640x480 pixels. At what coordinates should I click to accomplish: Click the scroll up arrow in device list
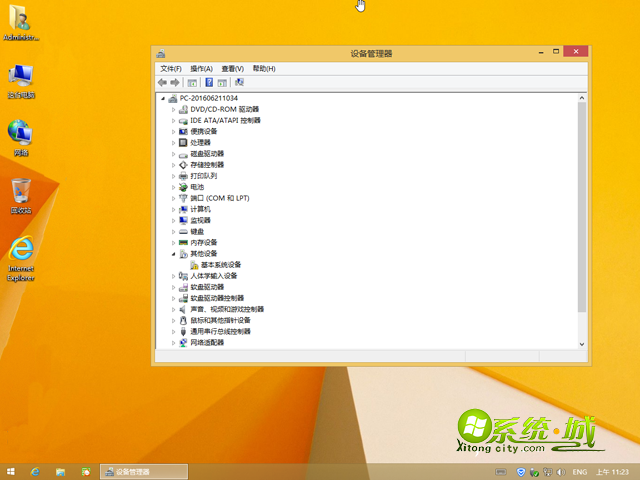click(x=582, y=98)
